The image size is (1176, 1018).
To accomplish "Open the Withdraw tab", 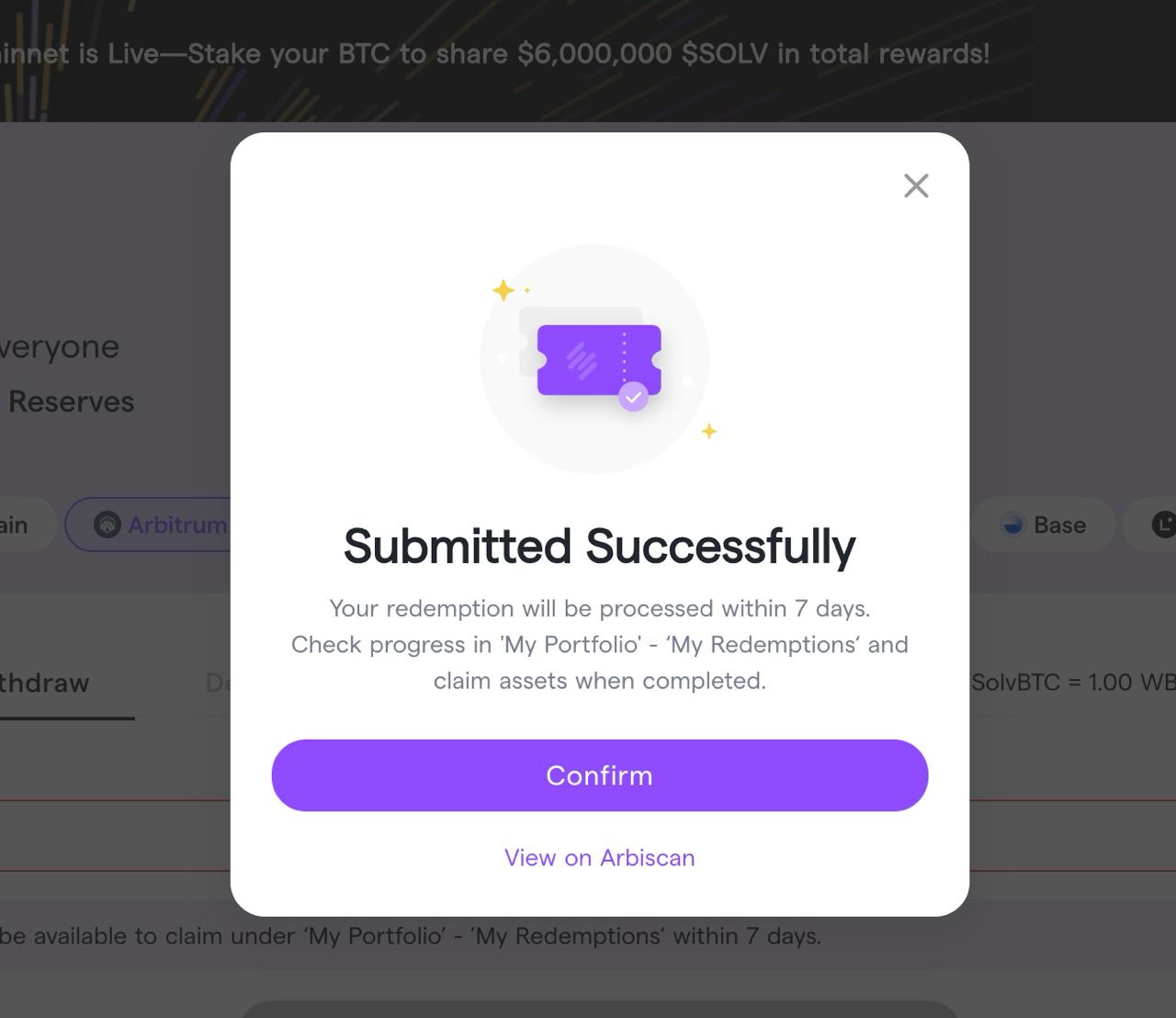I will (46, 683).
